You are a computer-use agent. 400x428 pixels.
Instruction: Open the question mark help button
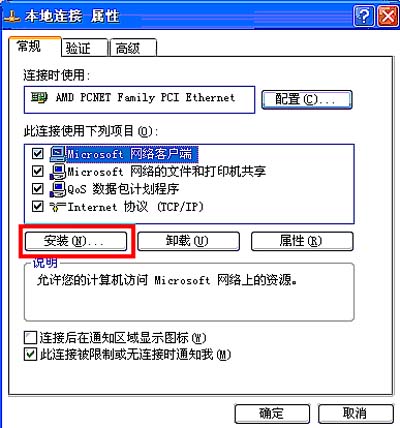tap(363, 16)
